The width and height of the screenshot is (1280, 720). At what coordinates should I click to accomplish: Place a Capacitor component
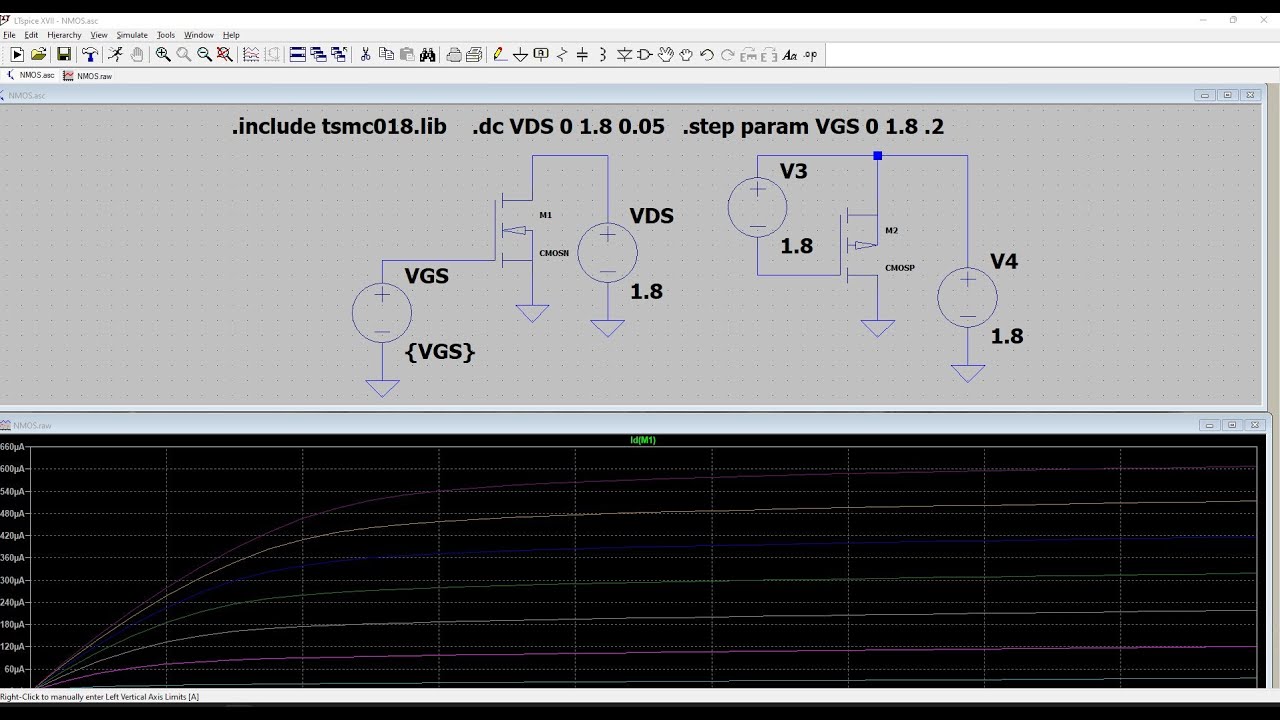point(582,55)
